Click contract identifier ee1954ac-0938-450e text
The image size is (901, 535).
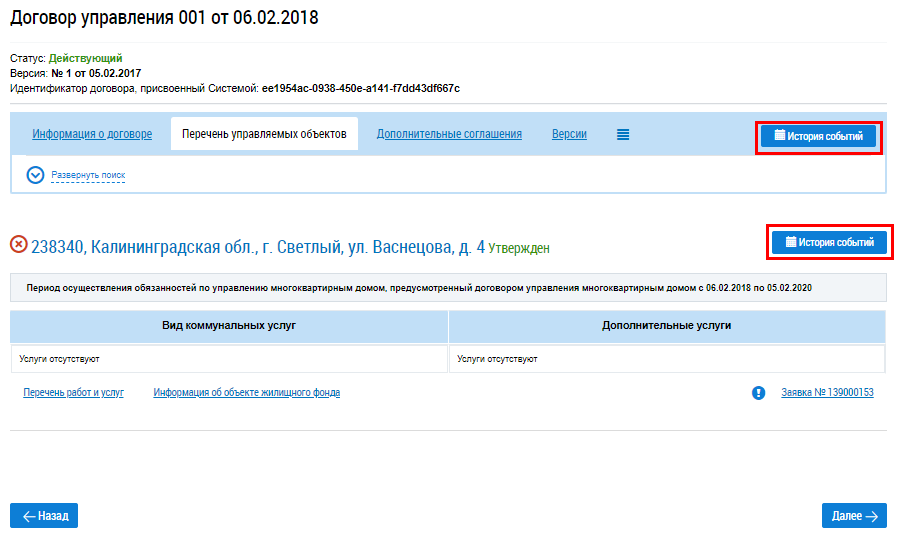point(361,88)
